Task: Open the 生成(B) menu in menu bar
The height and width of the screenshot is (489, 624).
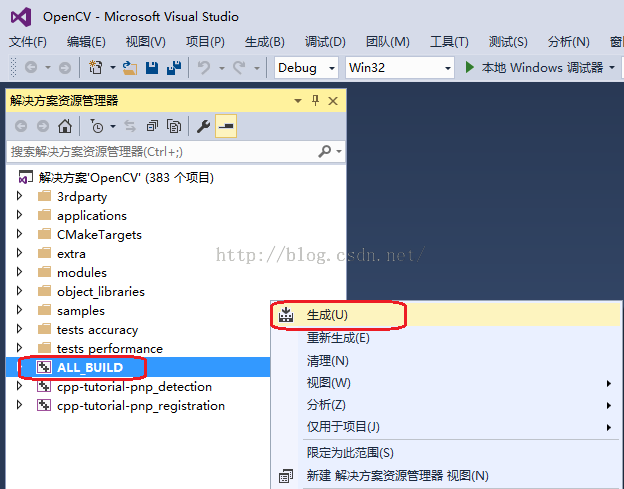Action: pyautogui.click(x=264, y=42)
